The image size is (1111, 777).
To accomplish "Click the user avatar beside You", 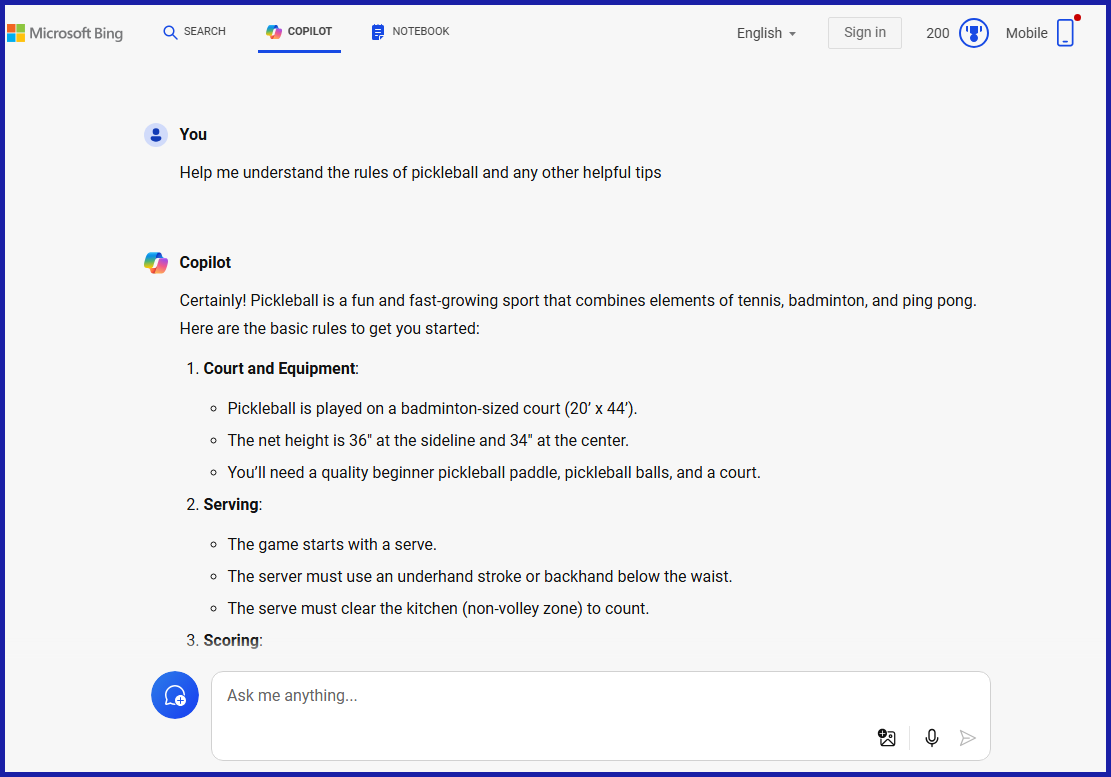I will (155, 135).
